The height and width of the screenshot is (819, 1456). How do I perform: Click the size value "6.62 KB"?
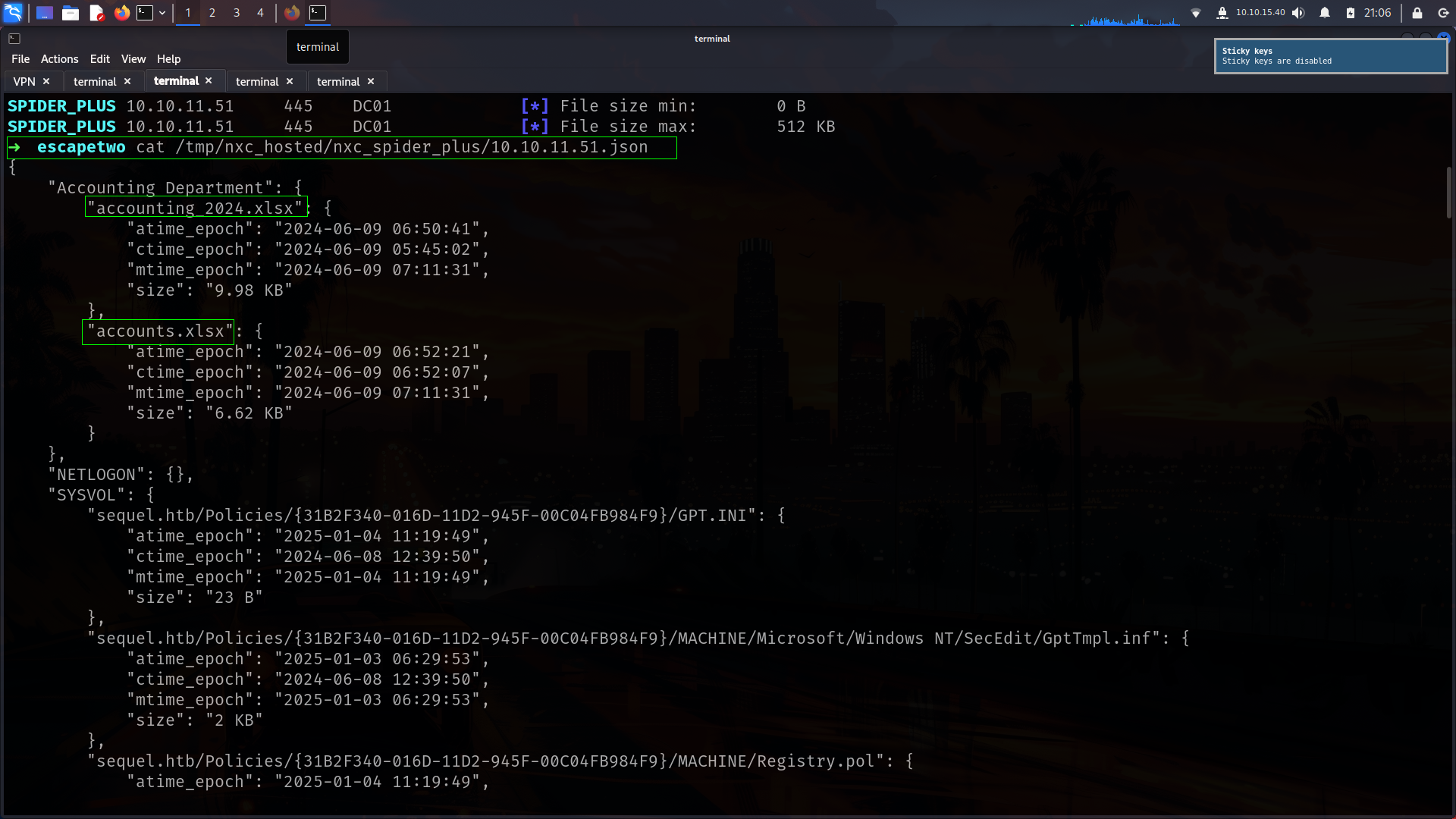coord(249,413)
